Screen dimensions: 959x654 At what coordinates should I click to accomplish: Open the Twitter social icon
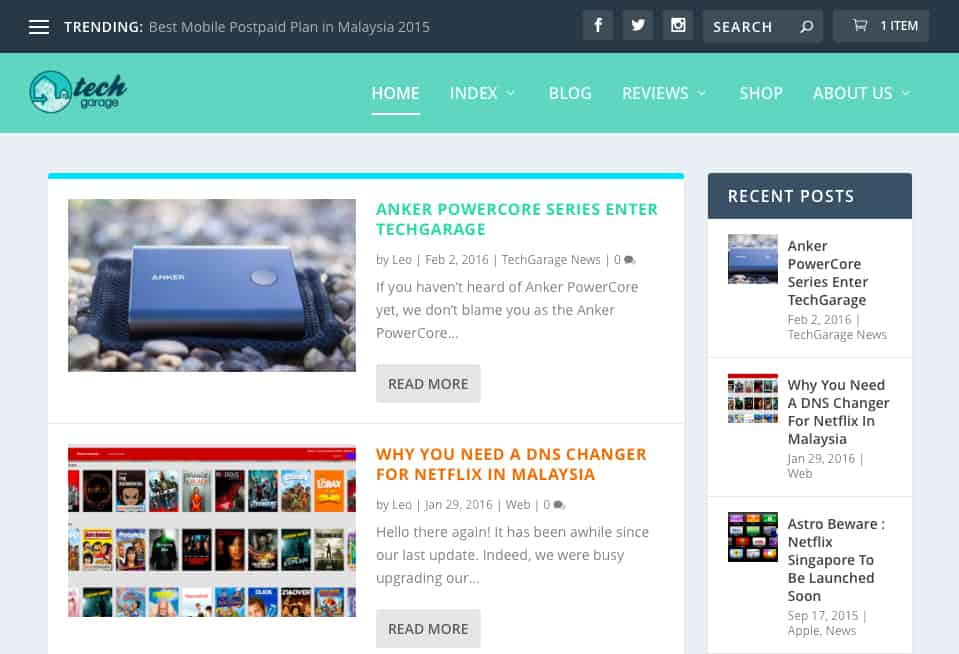[x=638, y=26]
